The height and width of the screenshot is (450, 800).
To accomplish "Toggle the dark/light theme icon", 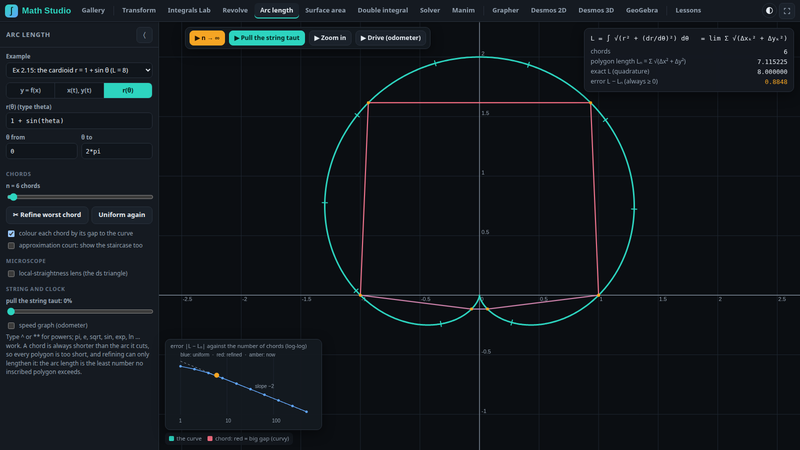I will click(x=769, y=11).
